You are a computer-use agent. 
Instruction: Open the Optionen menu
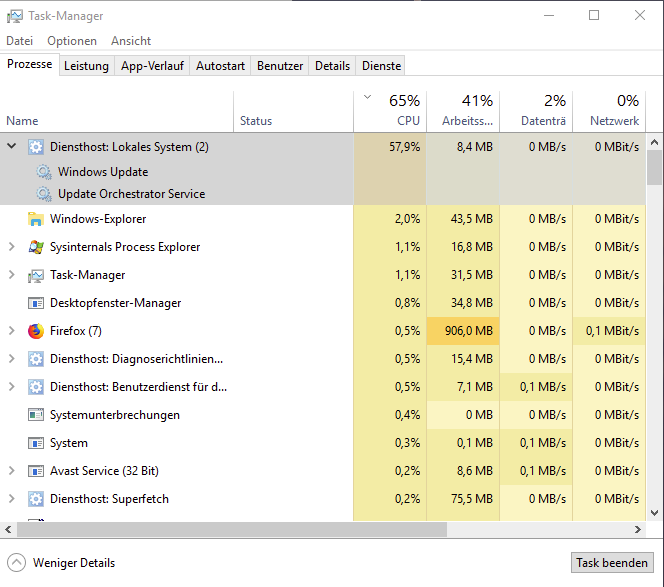point(72,41)
